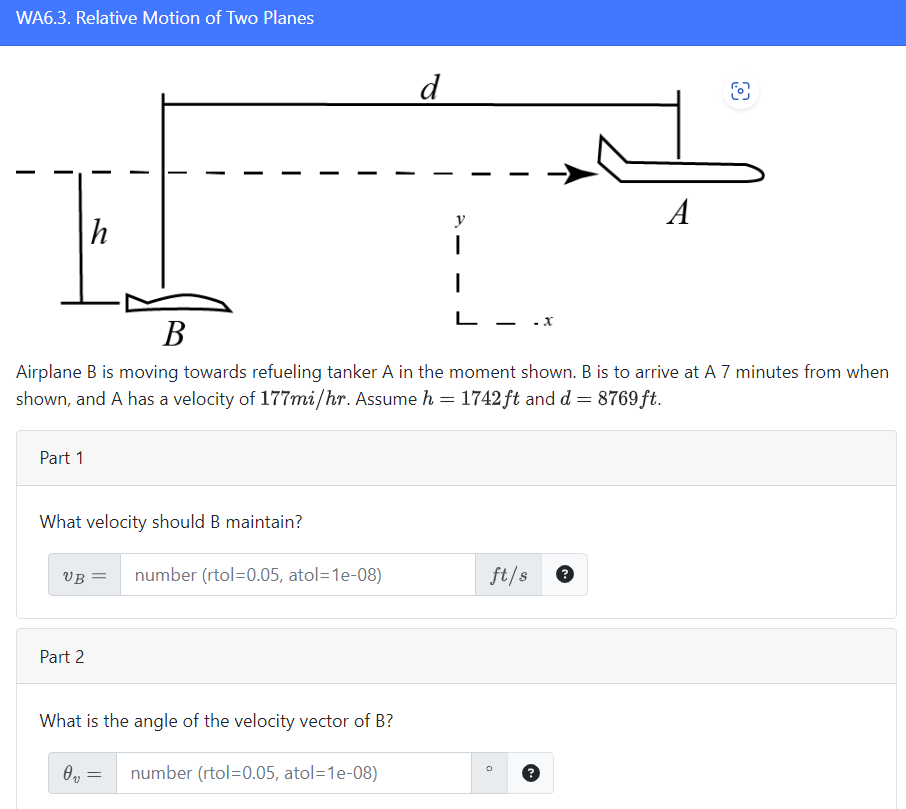Click the vB label beside its input
Screen dimensions: 906x809
tap(84, 574)
